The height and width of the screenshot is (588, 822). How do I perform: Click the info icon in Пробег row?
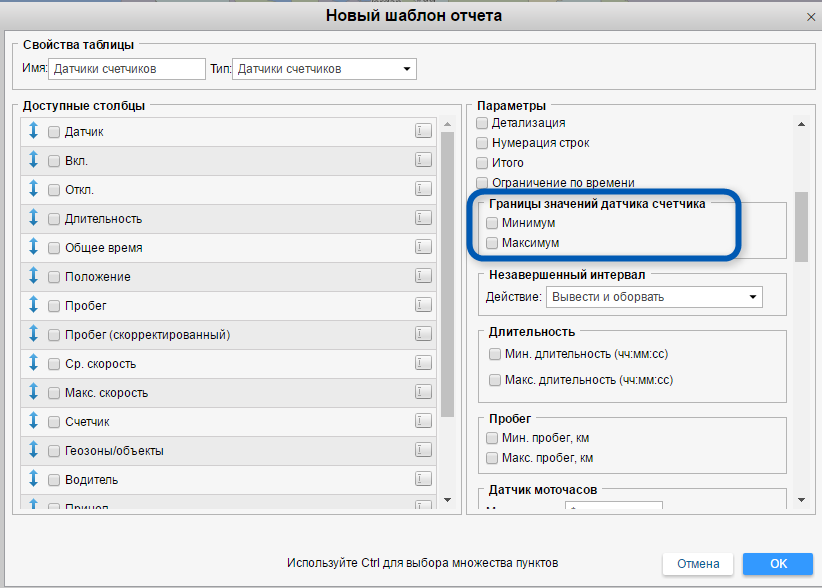[423, 305]
